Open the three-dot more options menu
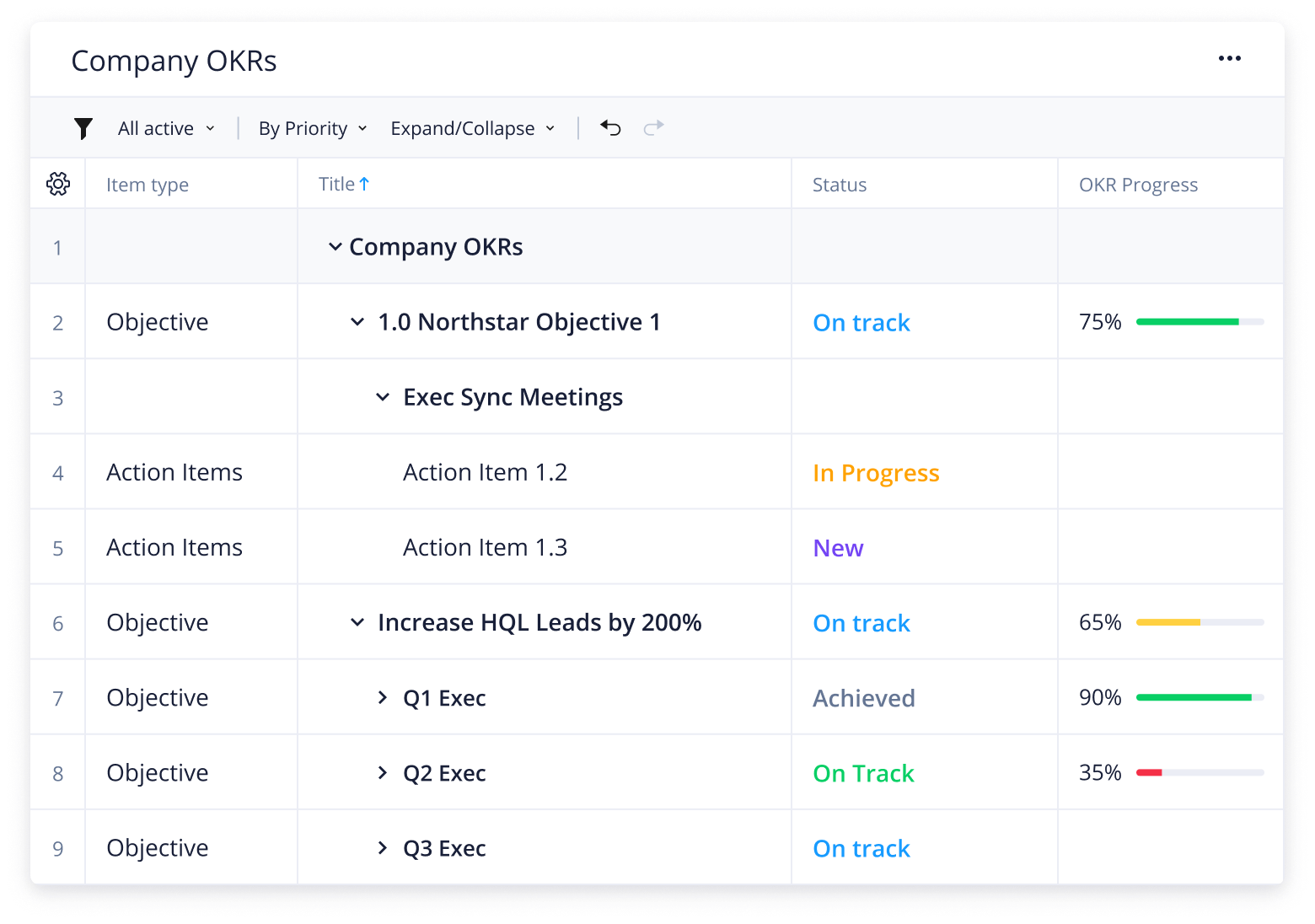Image resolution: width=1315 pixels, height=924 pixels. click(1229, 58)
